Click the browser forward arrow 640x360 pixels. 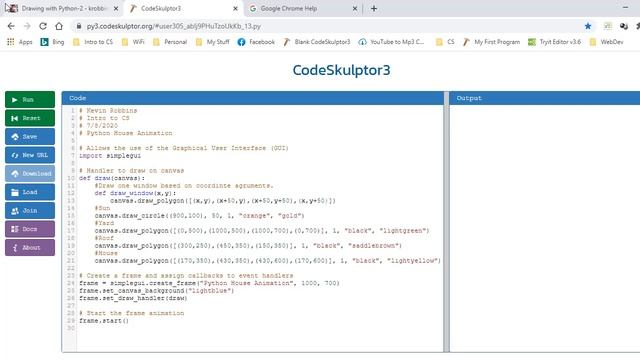click(27, 26)
